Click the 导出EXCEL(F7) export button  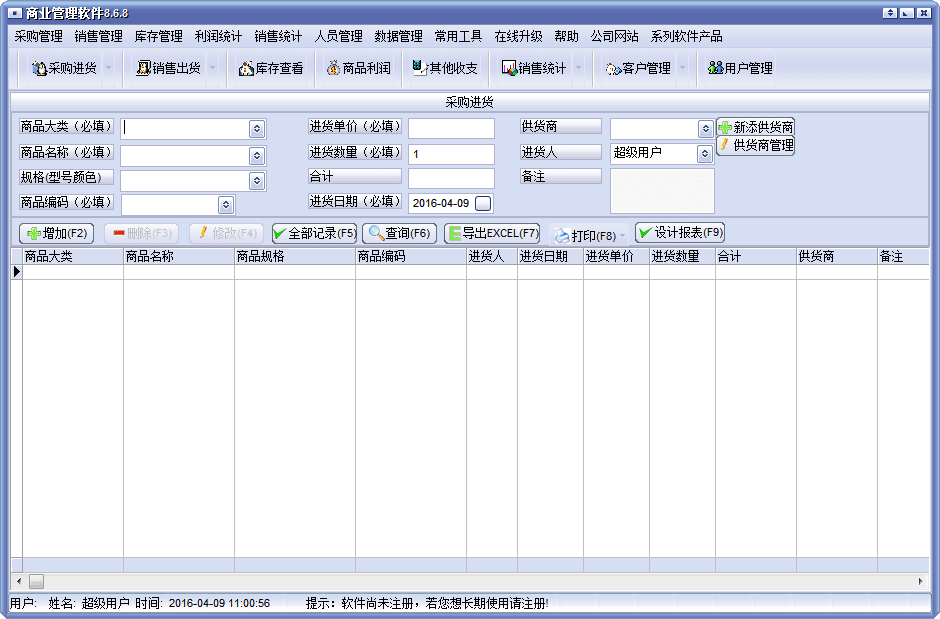(x=491, y=233)
